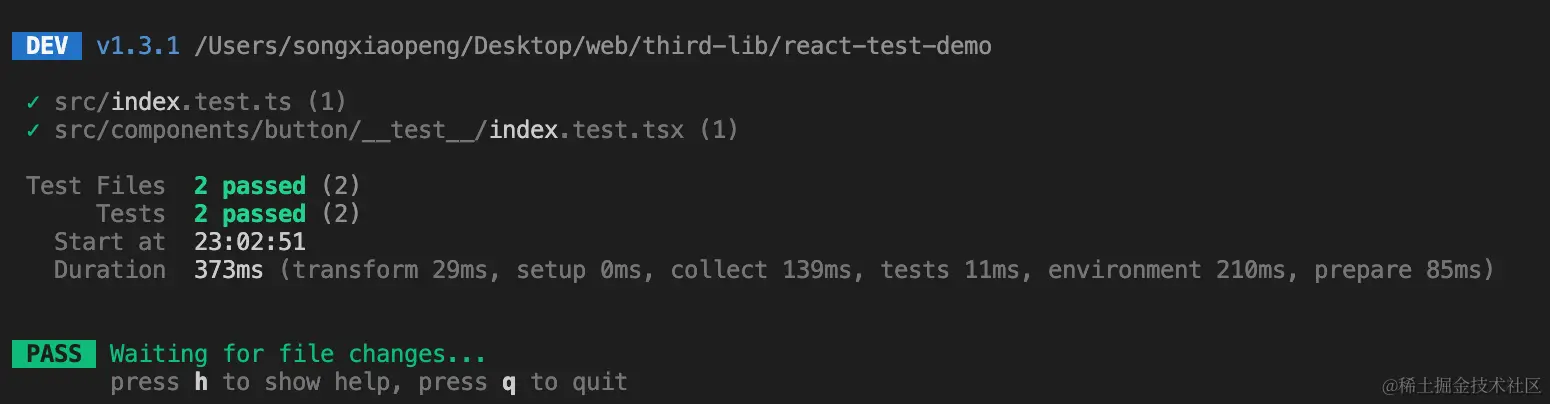Select the v1.3.1 version text

[138, 46]
